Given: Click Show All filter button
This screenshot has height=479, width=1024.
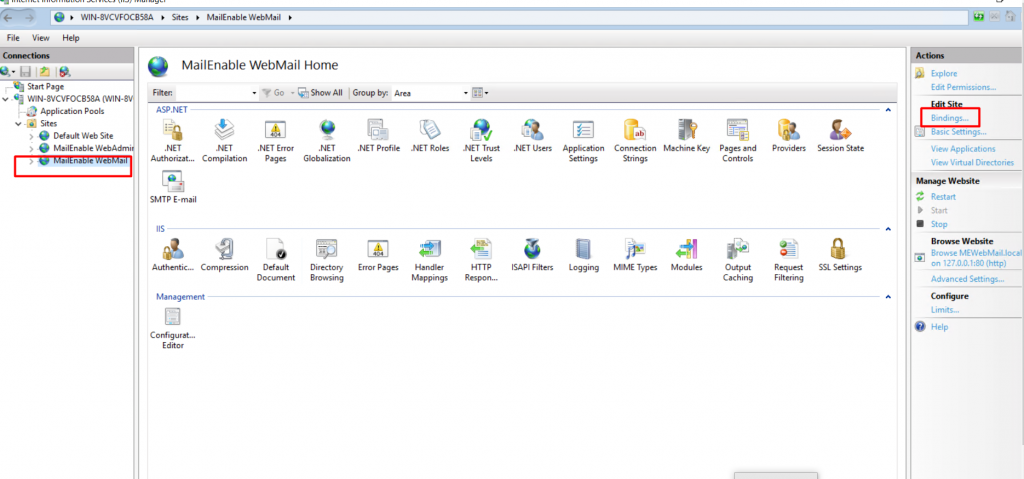Looking at the screenshot, I should [320, 93].
